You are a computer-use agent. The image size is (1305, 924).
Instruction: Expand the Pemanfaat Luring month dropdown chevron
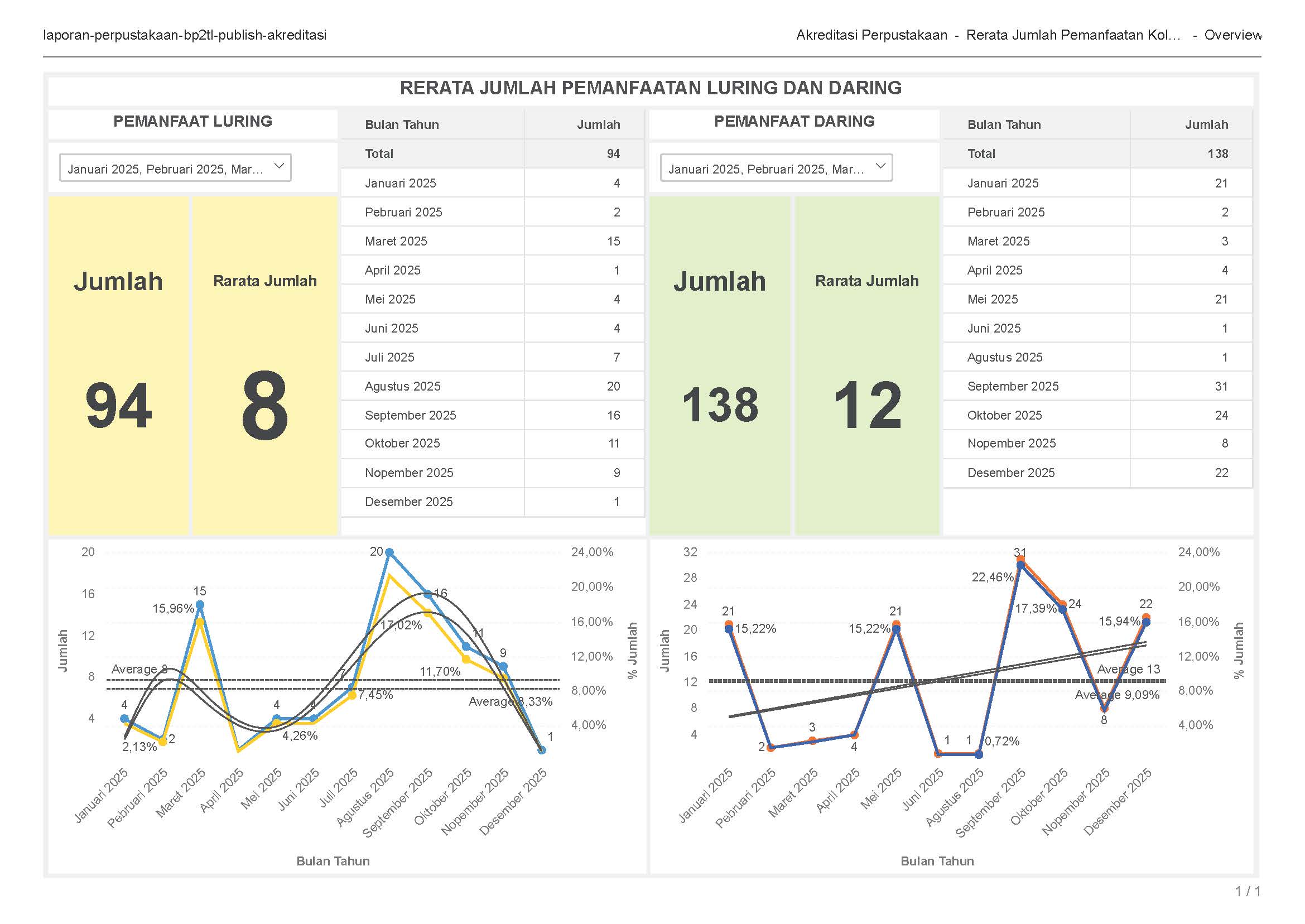pyautogui.click(x=279, y=166)
